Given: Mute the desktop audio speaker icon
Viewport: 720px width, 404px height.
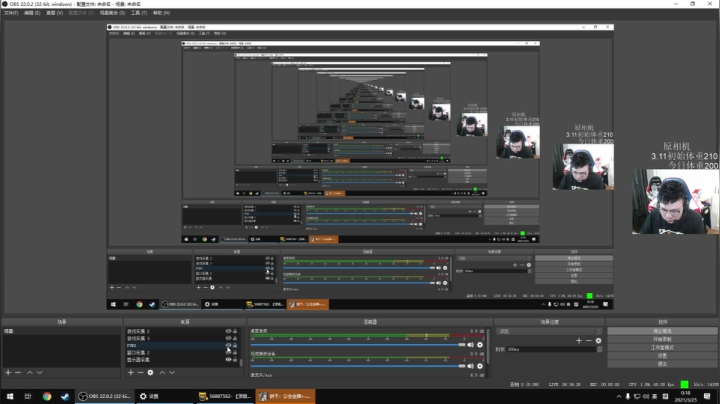Looking at the screenshot, I should (470, 345).
